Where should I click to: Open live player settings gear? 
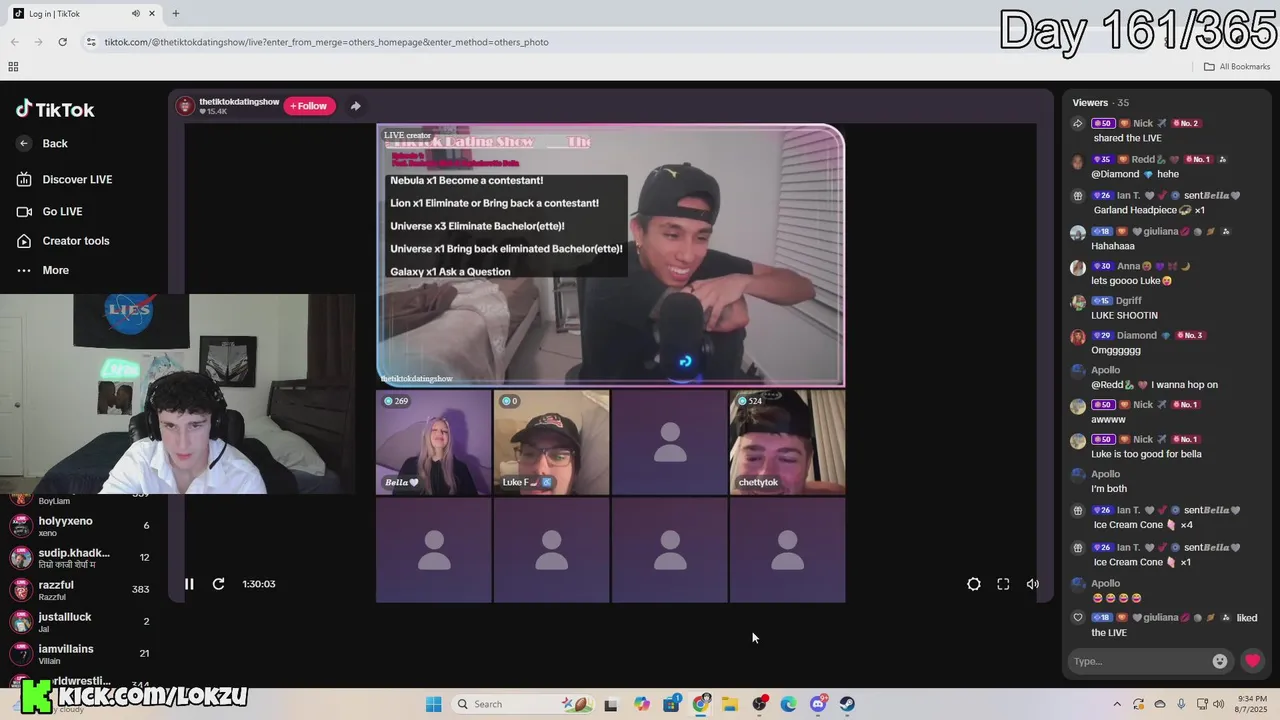click(974, 584)
